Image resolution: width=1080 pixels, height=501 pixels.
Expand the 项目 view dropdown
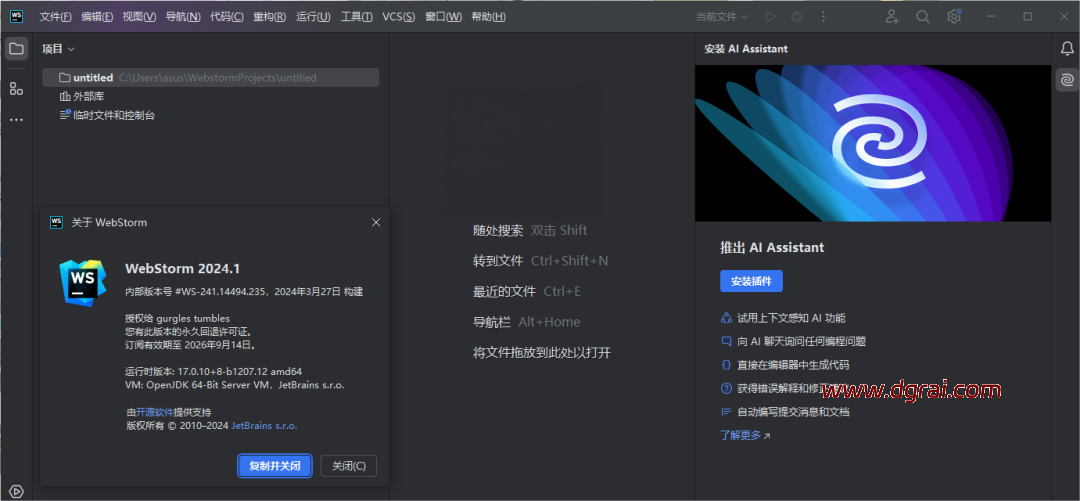(x=58, y=48)
